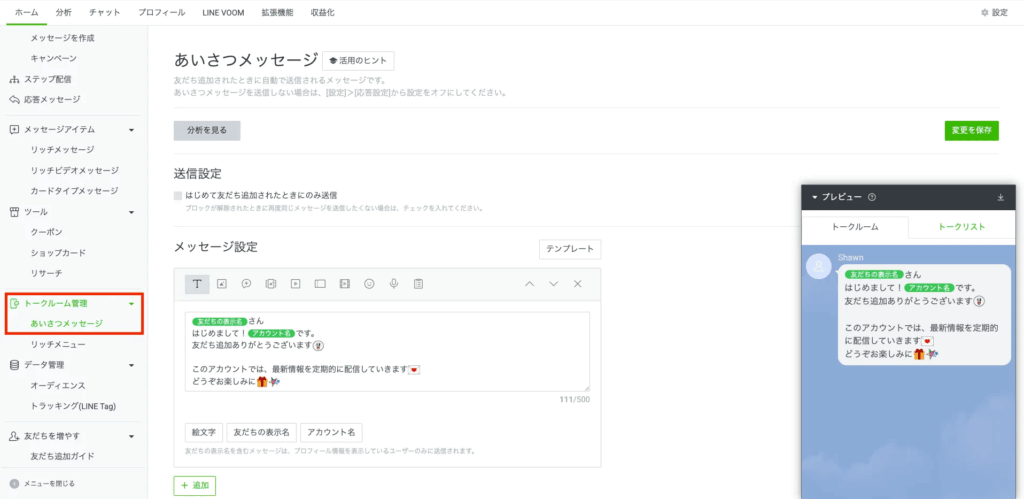Move the message block up with arrow
This screenshot has width=1024, height=499.
coord(530,283)
